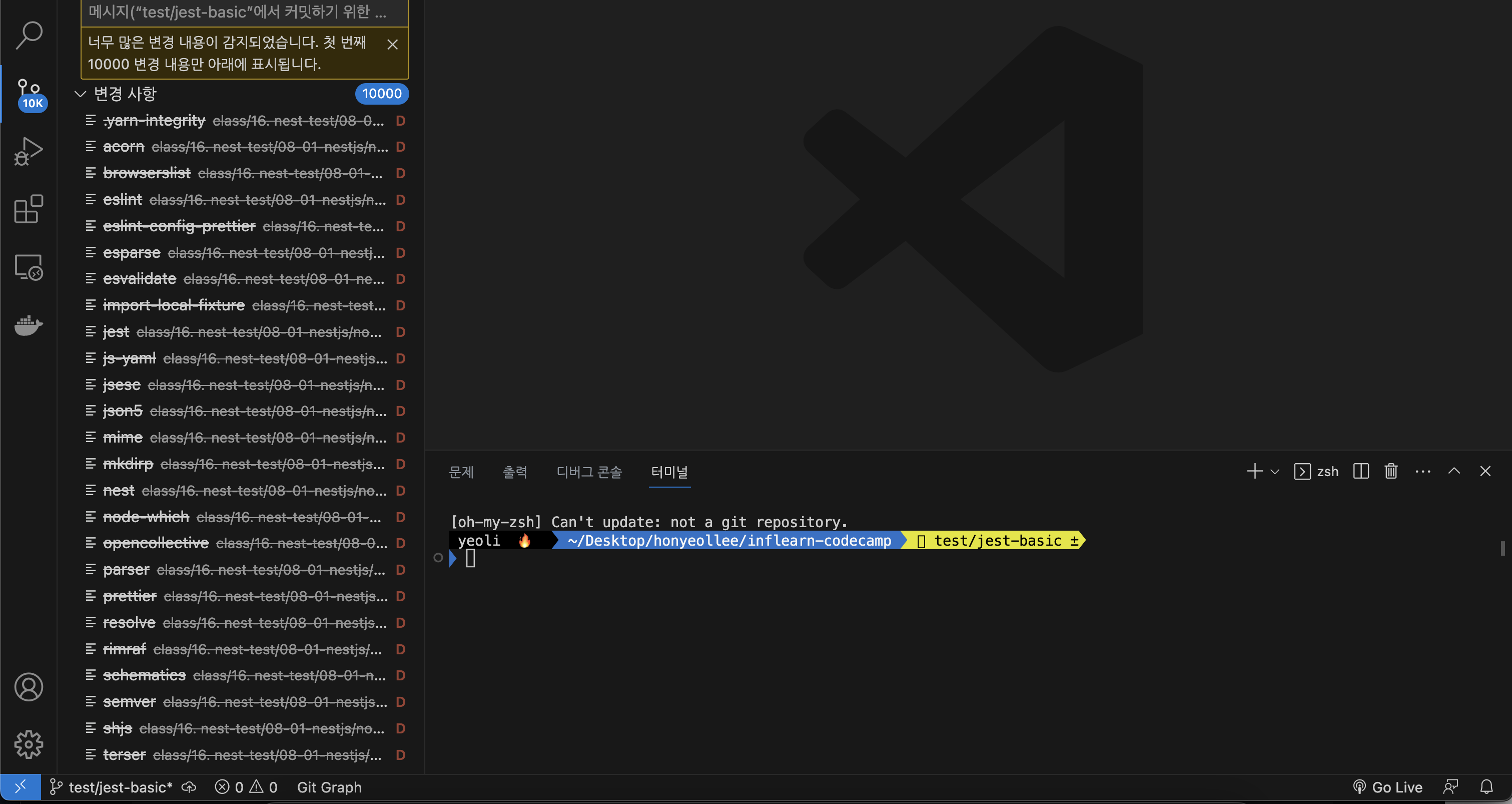Open the terminal launch profile dropdown
This screenshot has width=1512, height=804.
(1274, 472)
